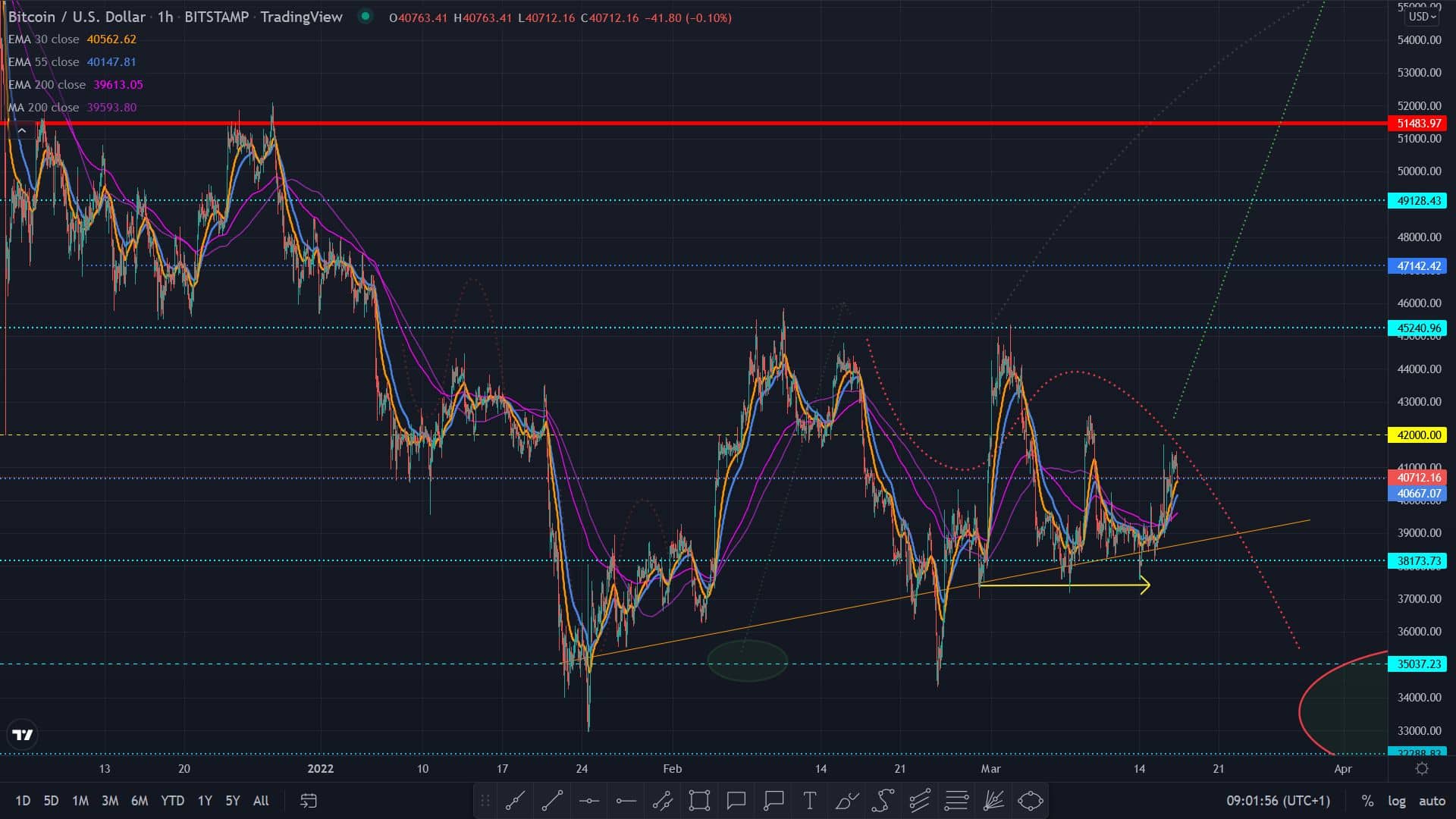This screenshot has height=819, width=1456.
Task: Select the EMA 55 close indicator legend
Action: tap(72, 62)
